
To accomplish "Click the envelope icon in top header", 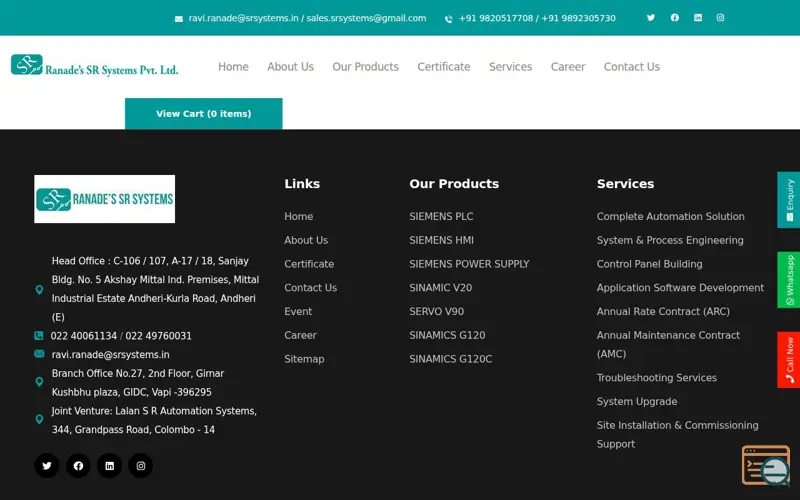I will coord(179,19).
